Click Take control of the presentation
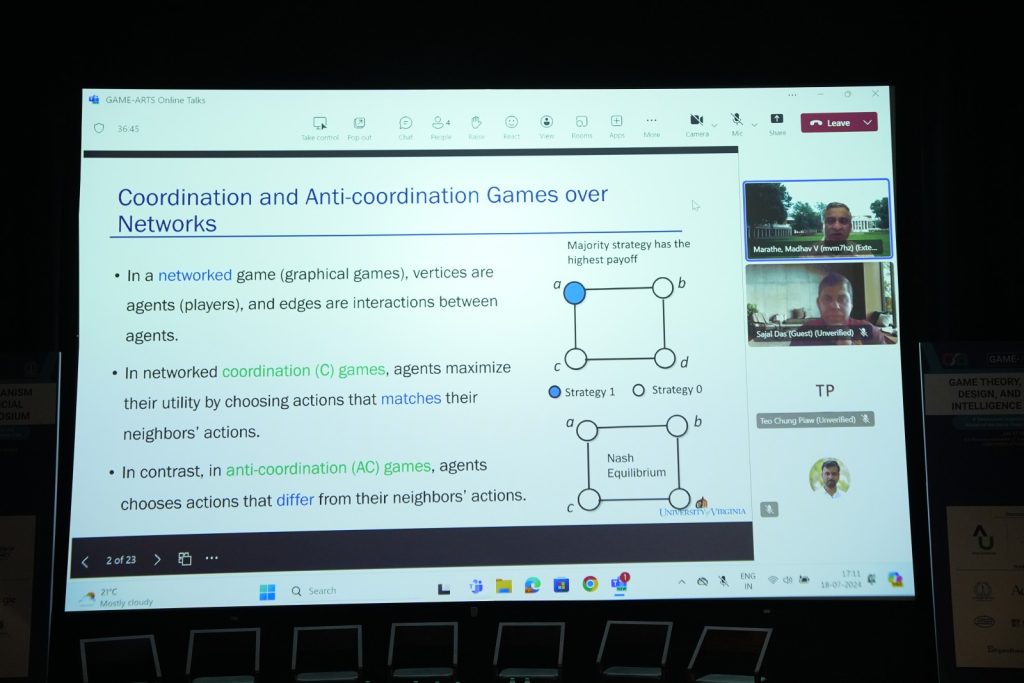 pyautogui.click(x=320, y=125)
